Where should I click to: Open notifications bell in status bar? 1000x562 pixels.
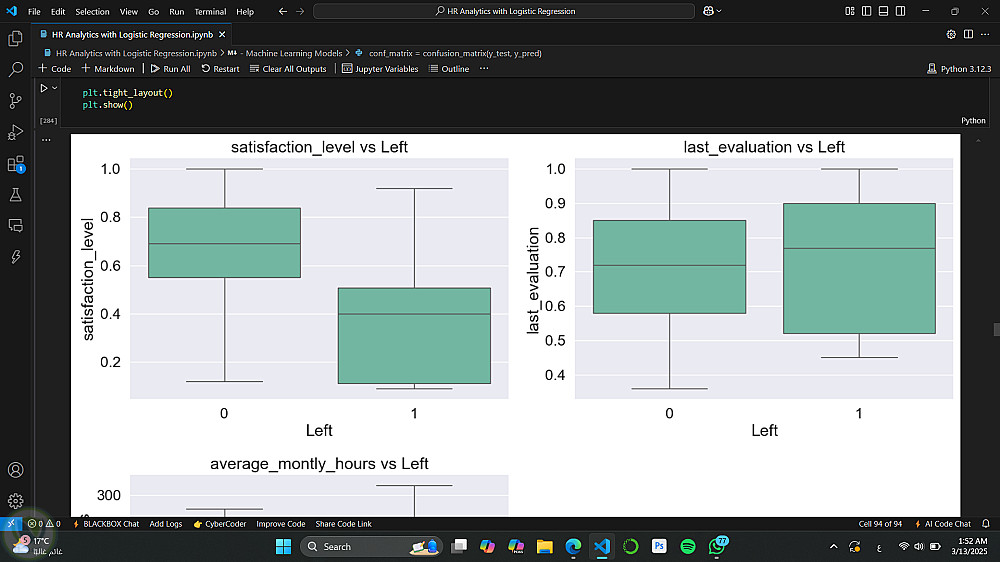pos(986,524)
